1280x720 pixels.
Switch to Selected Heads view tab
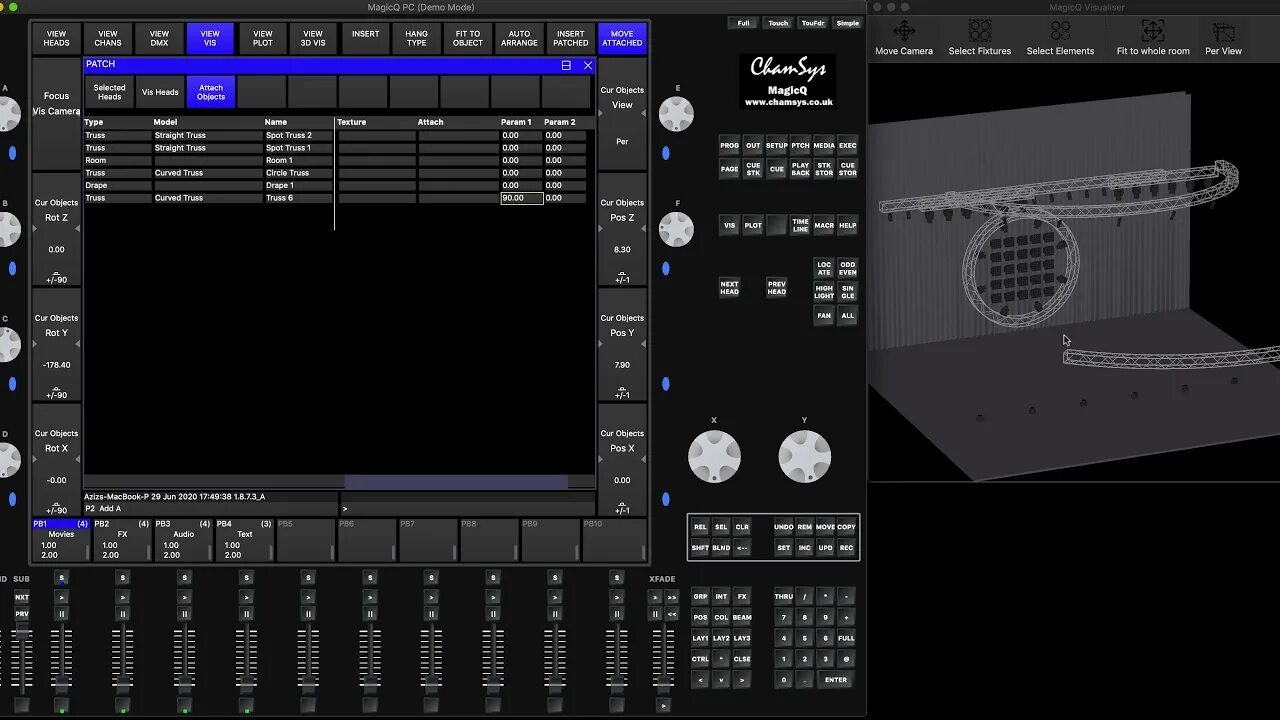(x=109, y=92)
